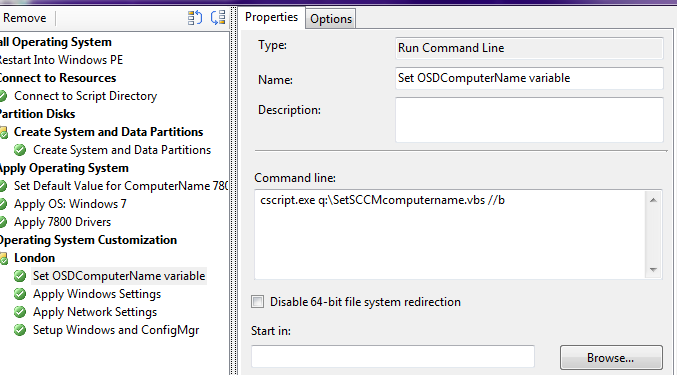Image resolution: width=677 pixels, height=375 pixels.
Task: Click green check icon beside Setup Windows and ConfigMgr
Action: [20, 330]
